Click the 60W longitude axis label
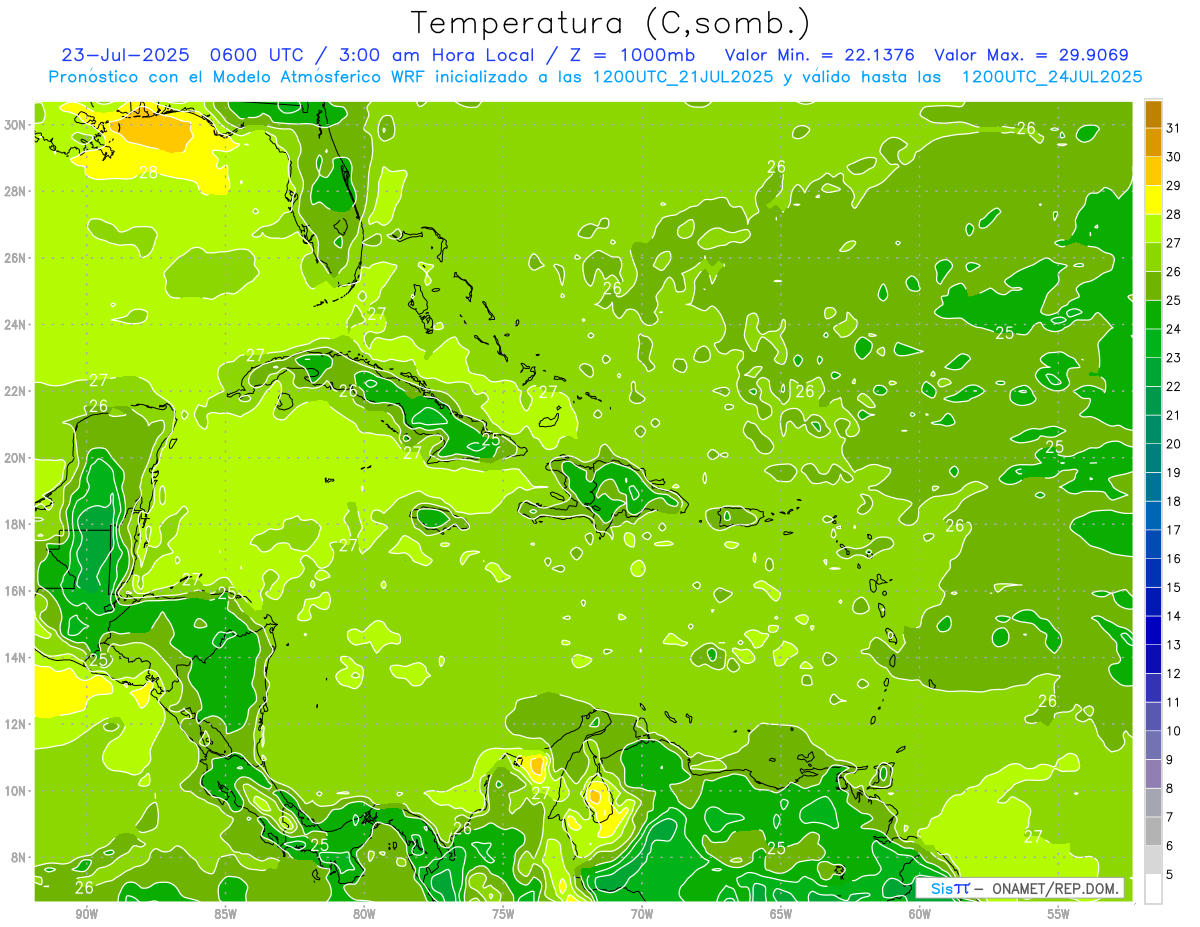 (x=919, y=915)
